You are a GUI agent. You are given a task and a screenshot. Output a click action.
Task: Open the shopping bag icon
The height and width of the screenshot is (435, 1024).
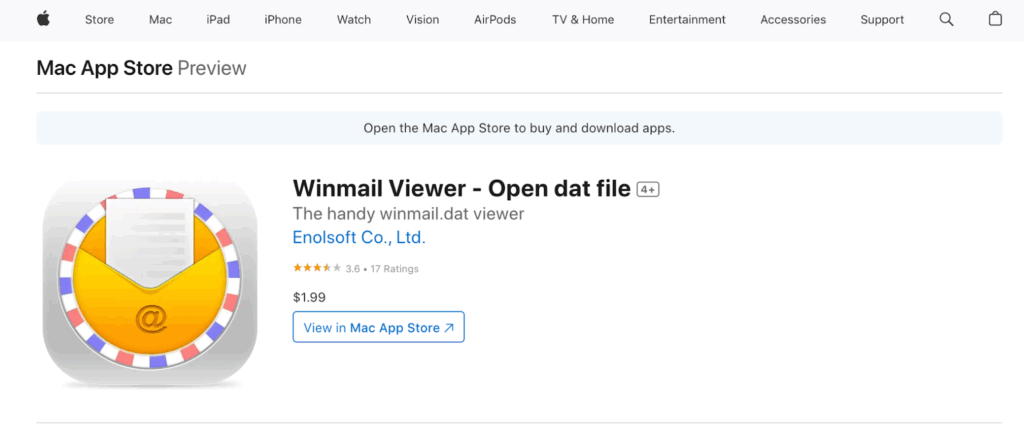click(995, 19)
